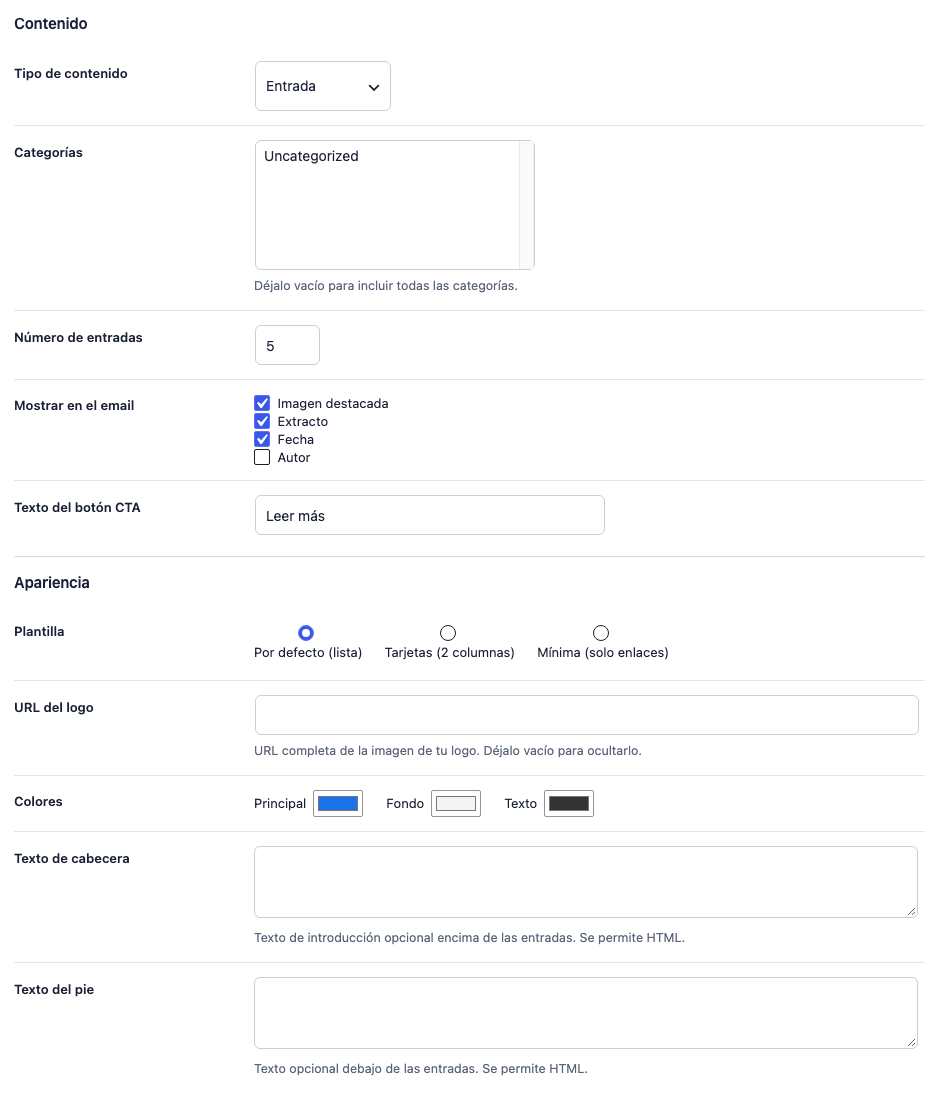Click the Colores row label
This screenshot has width=939, height=1100.
[39, 801]
